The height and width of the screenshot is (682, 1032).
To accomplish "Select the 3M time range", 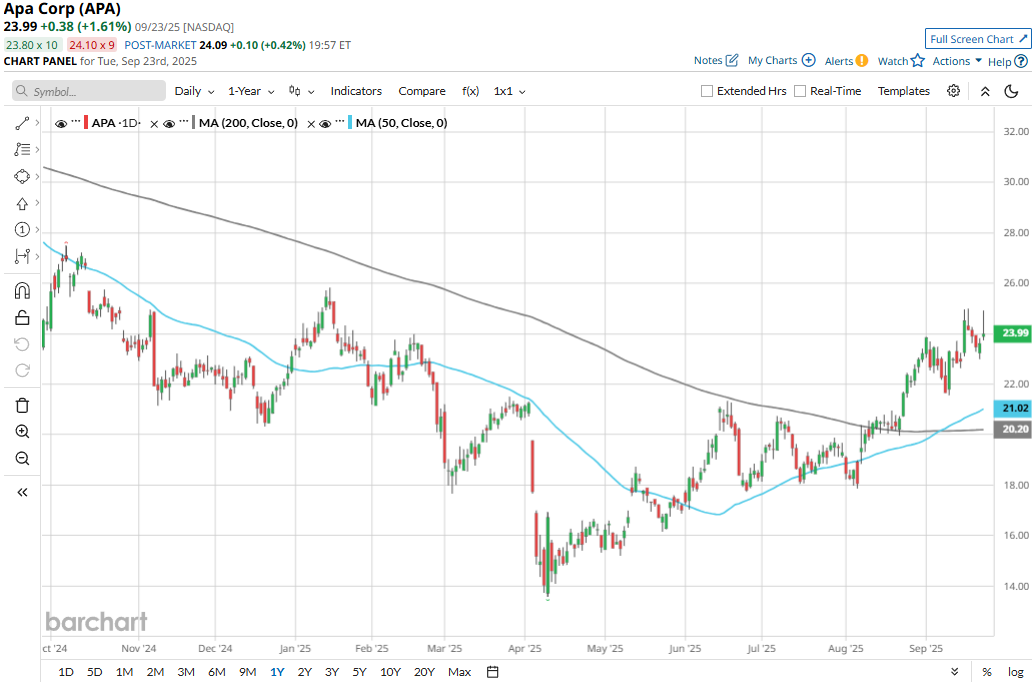I will (186, 672).
